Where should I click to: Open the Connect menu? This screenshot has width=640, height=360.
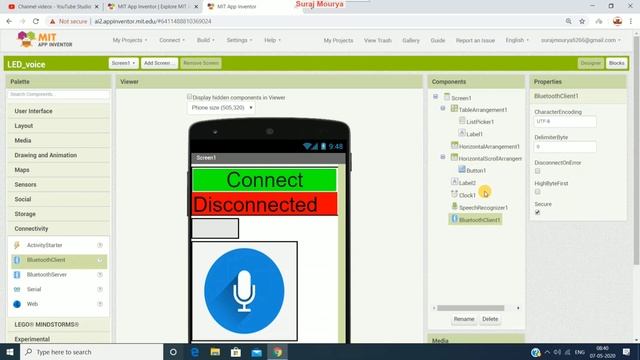[x=172, y=40]
